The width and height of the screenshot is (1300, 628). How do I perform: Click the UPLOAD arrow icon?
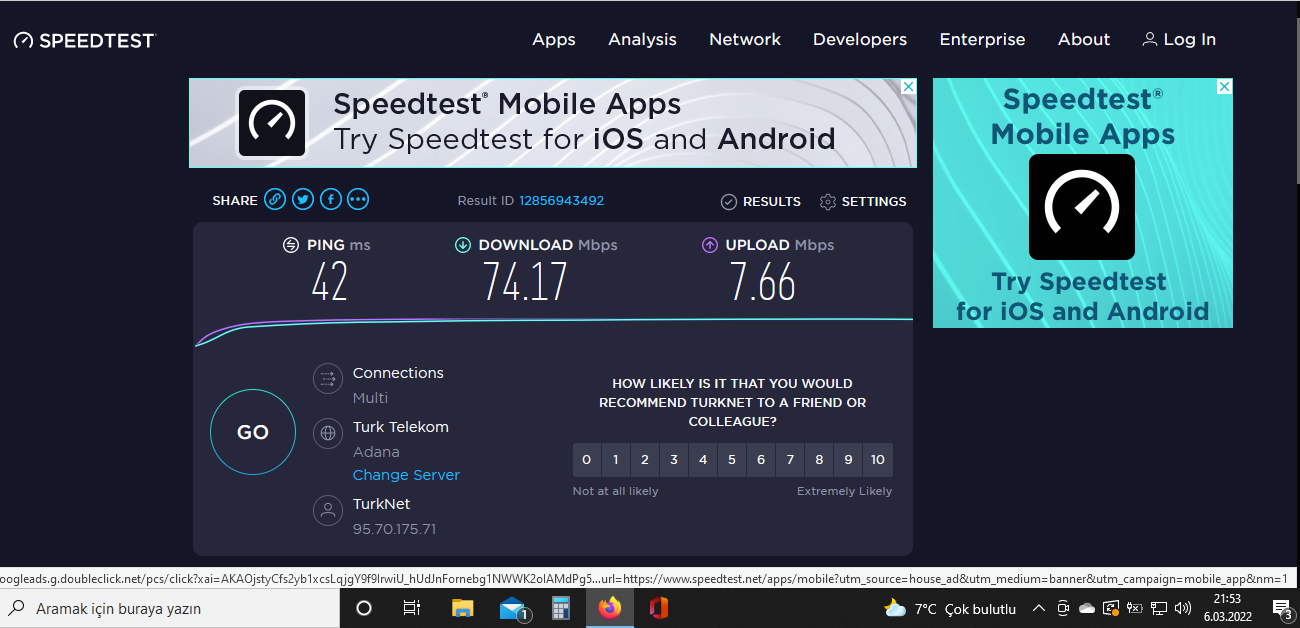pyautogui.click(x=710, y=245)
